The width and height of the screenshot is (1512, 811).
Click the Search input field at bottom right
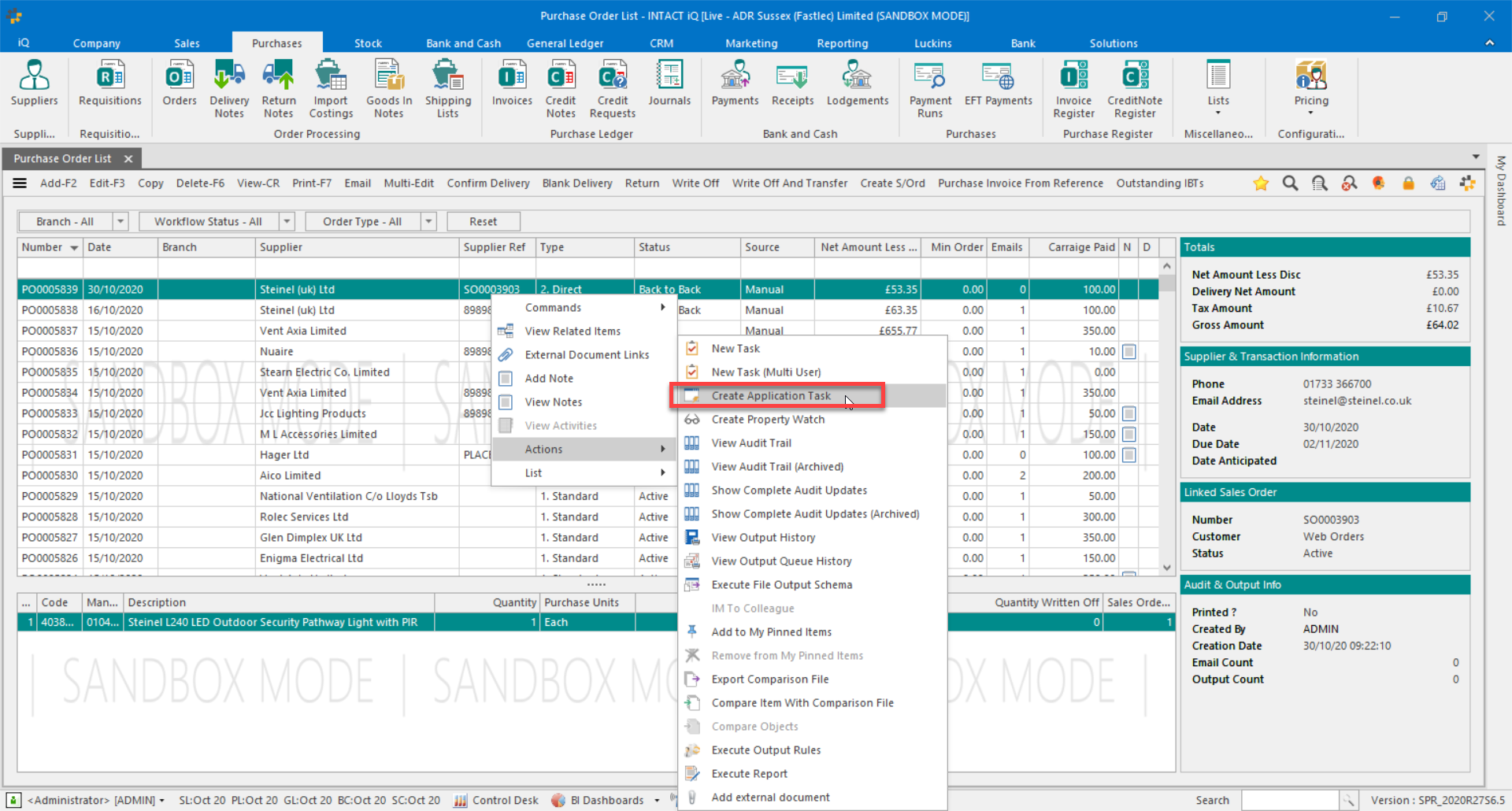(x=1291, y=800)
